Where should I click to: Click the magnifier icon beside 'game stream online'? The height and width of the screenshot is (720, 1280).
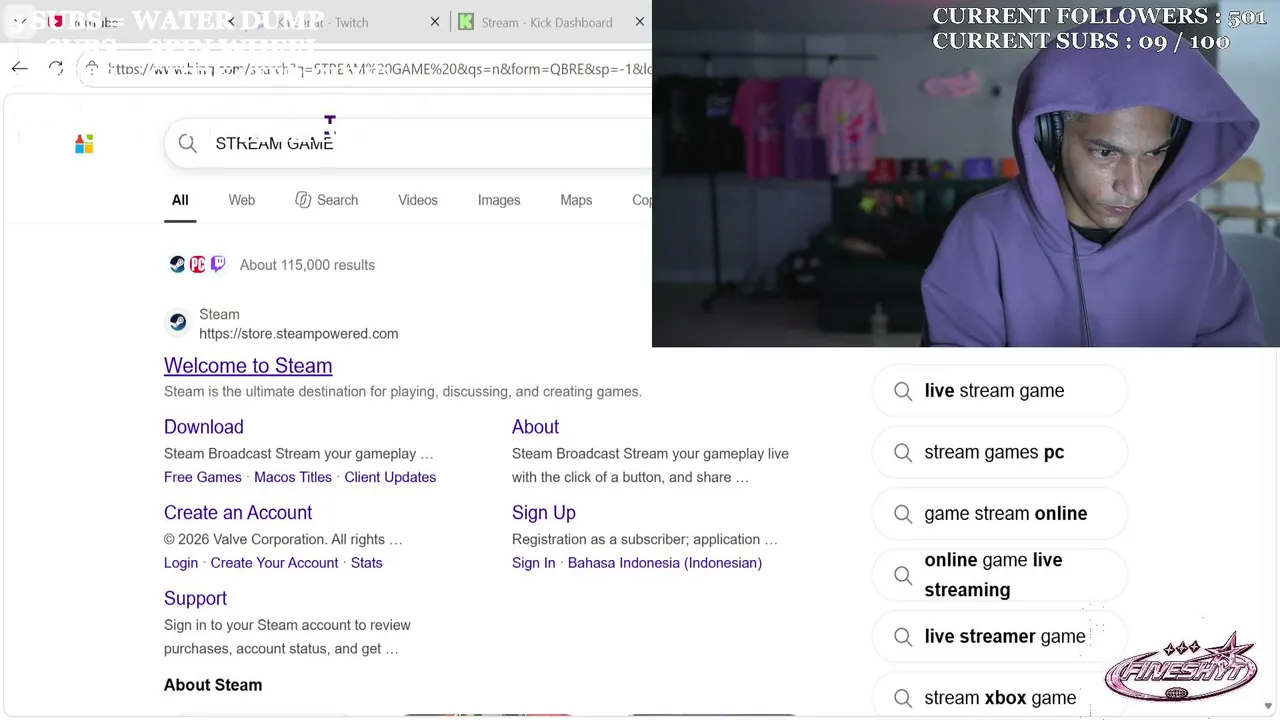(903, 514)
